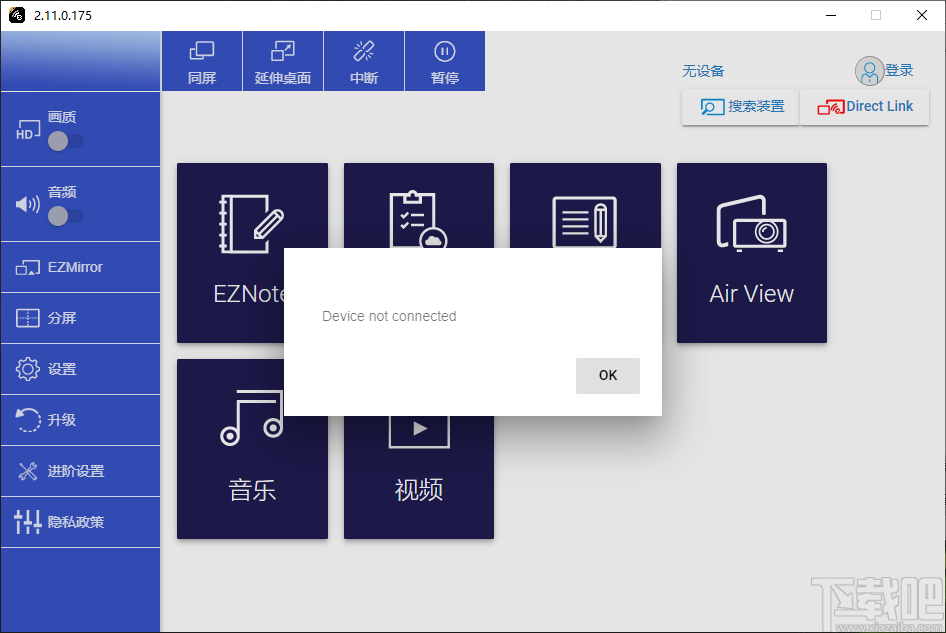This screenshot has width=946, height=633.
Task: Open 分屏 split screen options
Action: coord(80,318)
